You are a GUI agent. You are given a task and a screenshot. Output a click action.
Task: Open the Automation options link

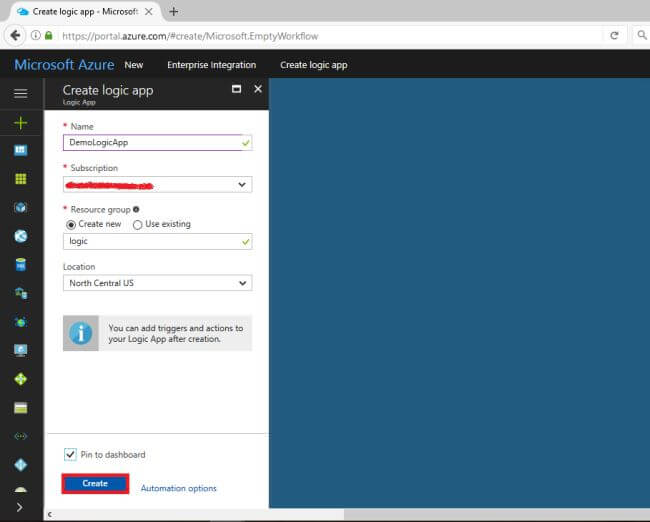(179, 488)
